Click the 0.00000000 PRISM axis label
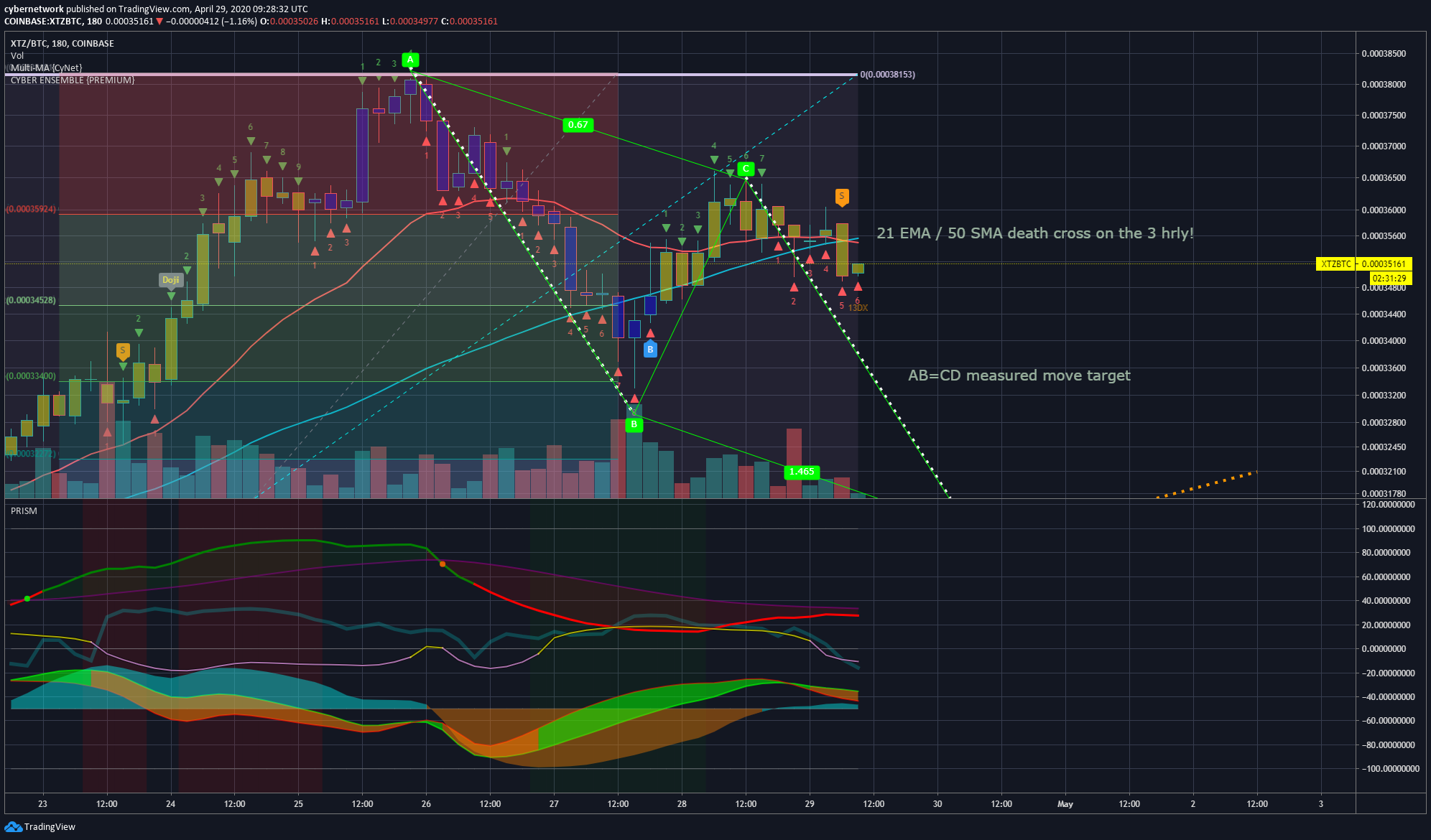 point(1384,649)
